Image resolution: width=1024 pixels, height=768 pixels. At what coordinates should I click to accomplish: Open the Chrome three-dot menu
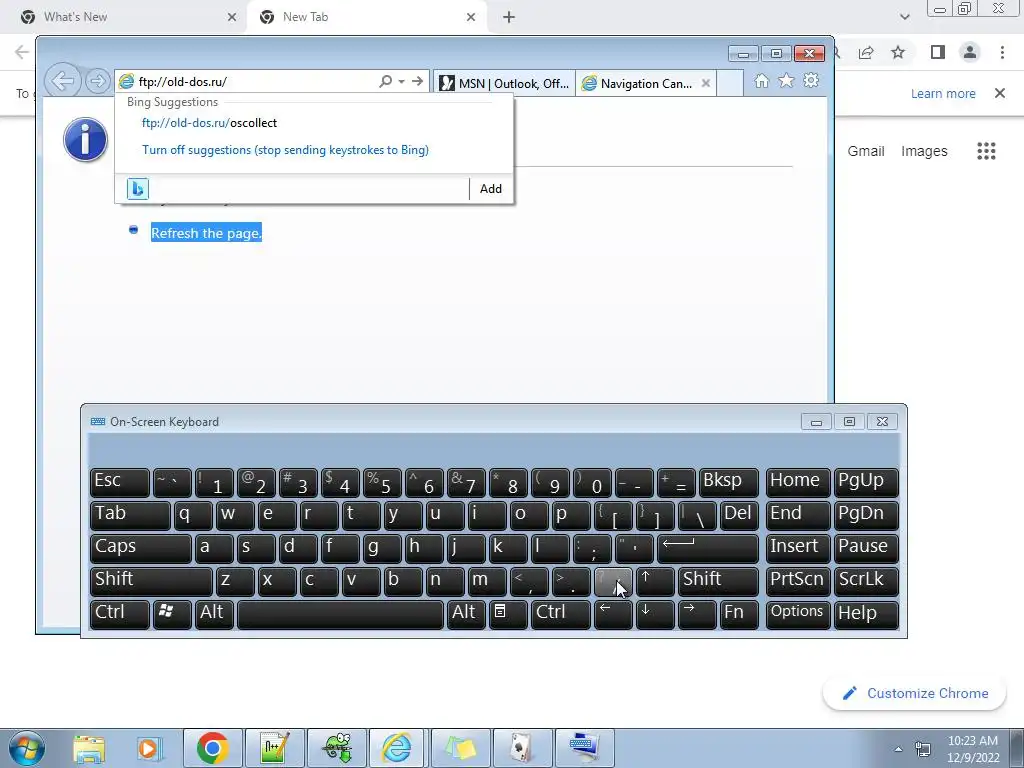1002,52
